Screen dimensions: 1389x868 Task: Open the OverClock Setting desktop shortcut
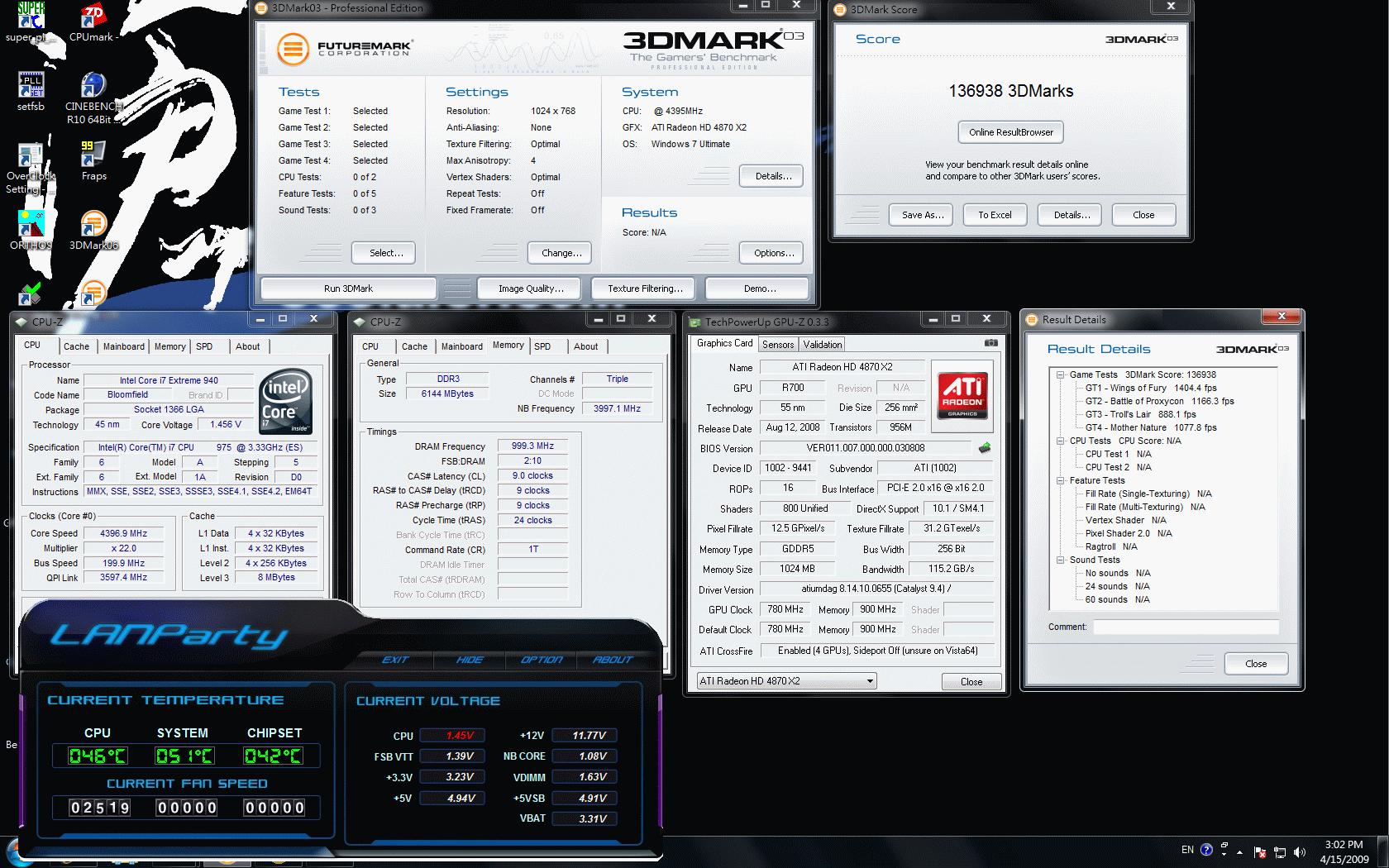[x=31, y=168]
